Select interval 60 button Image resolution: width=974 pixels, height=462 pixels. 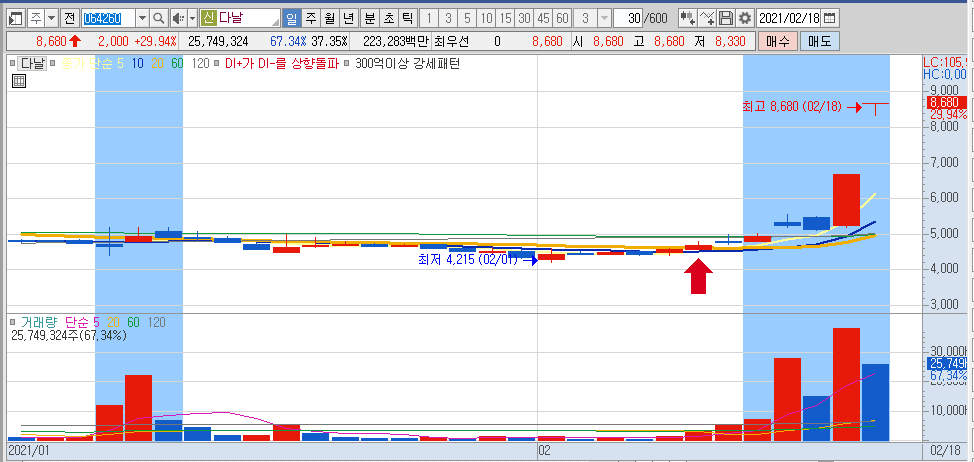pos(563,19)
